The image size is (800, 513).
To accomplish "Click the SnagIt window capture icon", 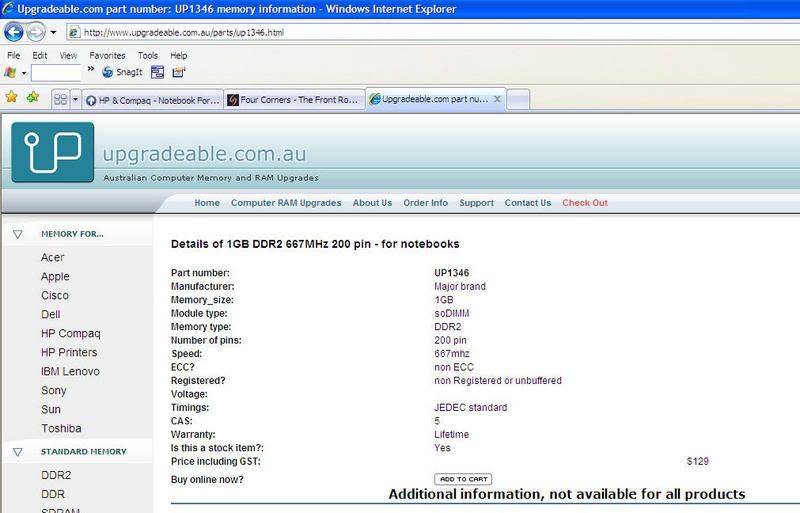I will click(157, 72).
